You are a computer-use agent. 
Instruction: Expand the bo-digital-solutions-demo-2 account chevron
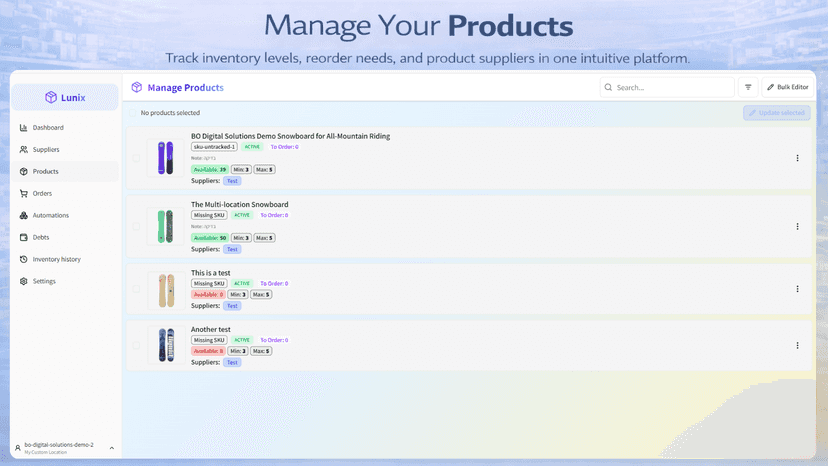tap(112, 448)
